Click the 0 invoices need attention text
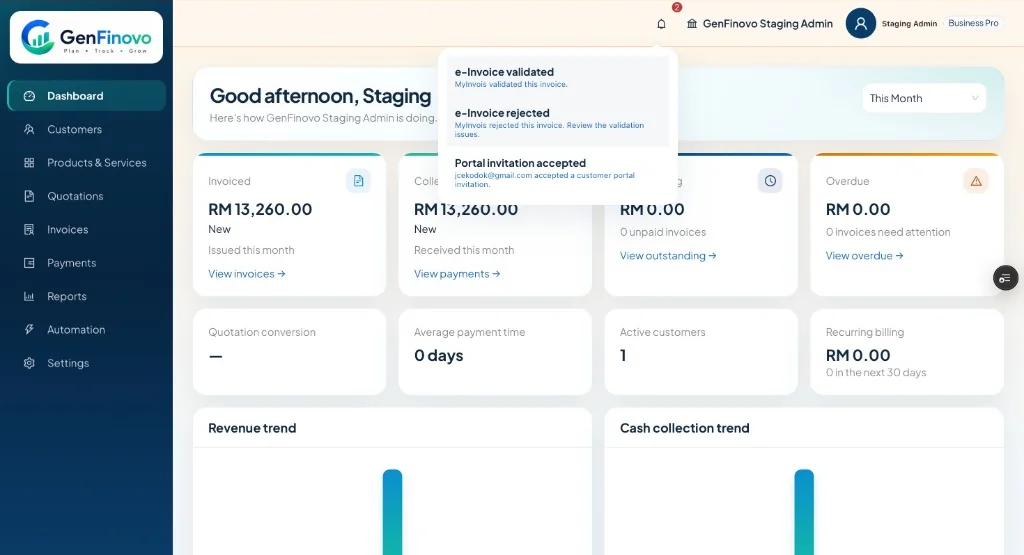The width and height of the screenshot is (1024, 555). [x=888, y=232]
